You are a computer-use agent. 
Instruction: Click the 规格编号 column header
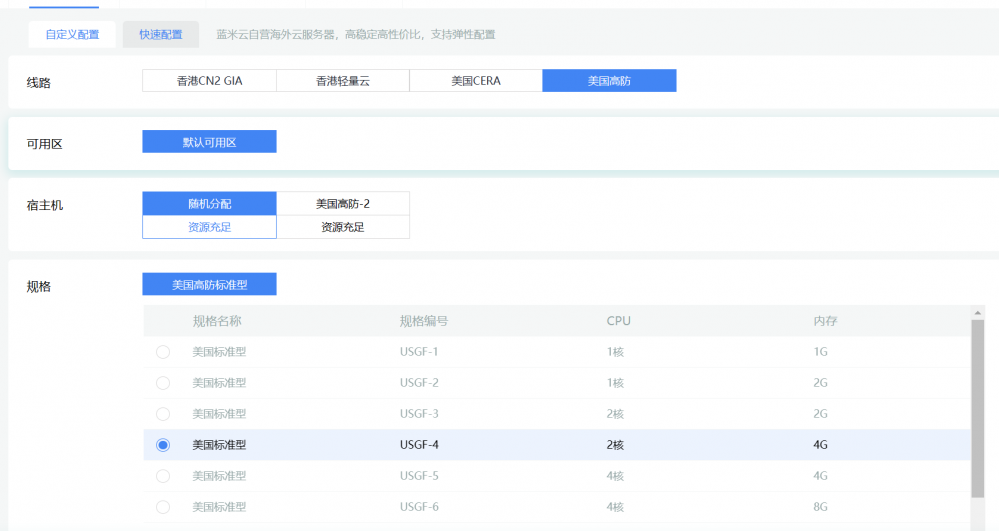tap(423, 321)
